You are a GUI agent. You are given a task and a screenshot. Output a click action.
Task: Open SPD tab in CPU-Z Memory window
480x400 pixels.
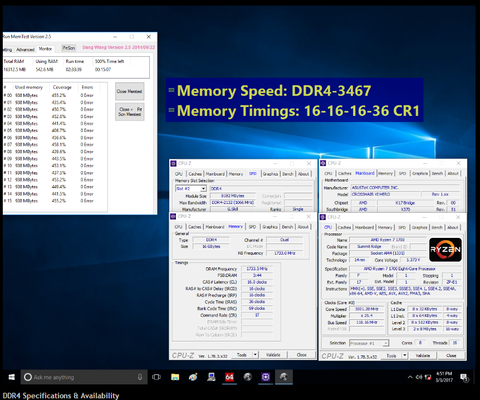252,227
